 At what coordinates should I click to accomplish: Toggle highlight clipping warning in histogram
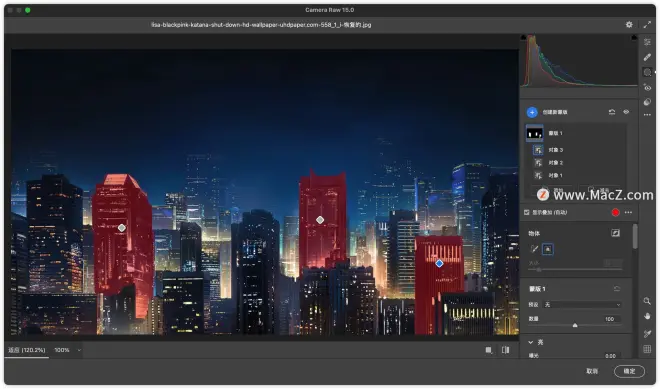click(x=634, y=37)
